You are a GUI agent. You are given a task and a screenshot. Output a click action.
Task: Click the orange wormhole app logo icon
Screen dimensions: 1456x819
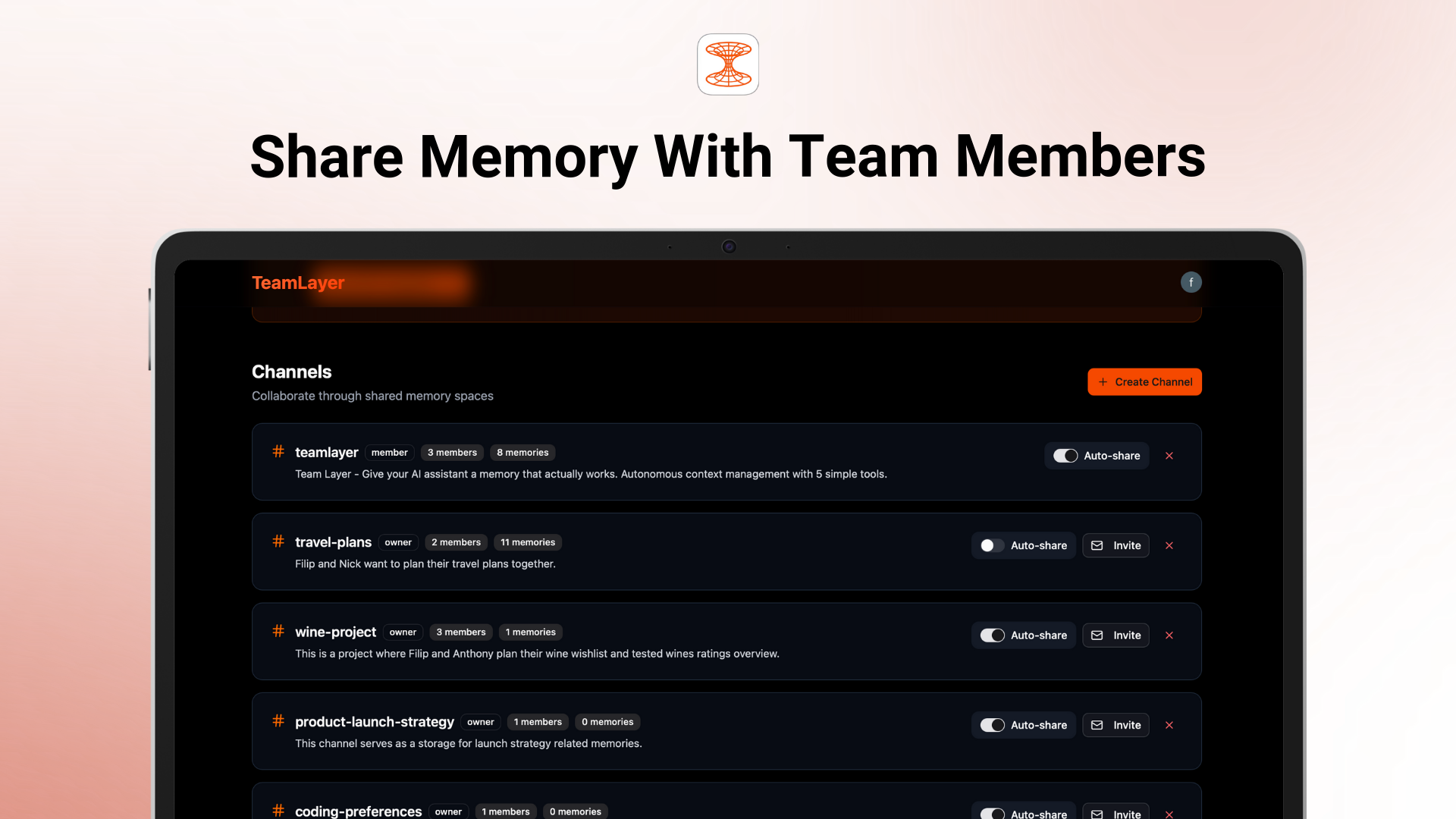tap(728, 64)
